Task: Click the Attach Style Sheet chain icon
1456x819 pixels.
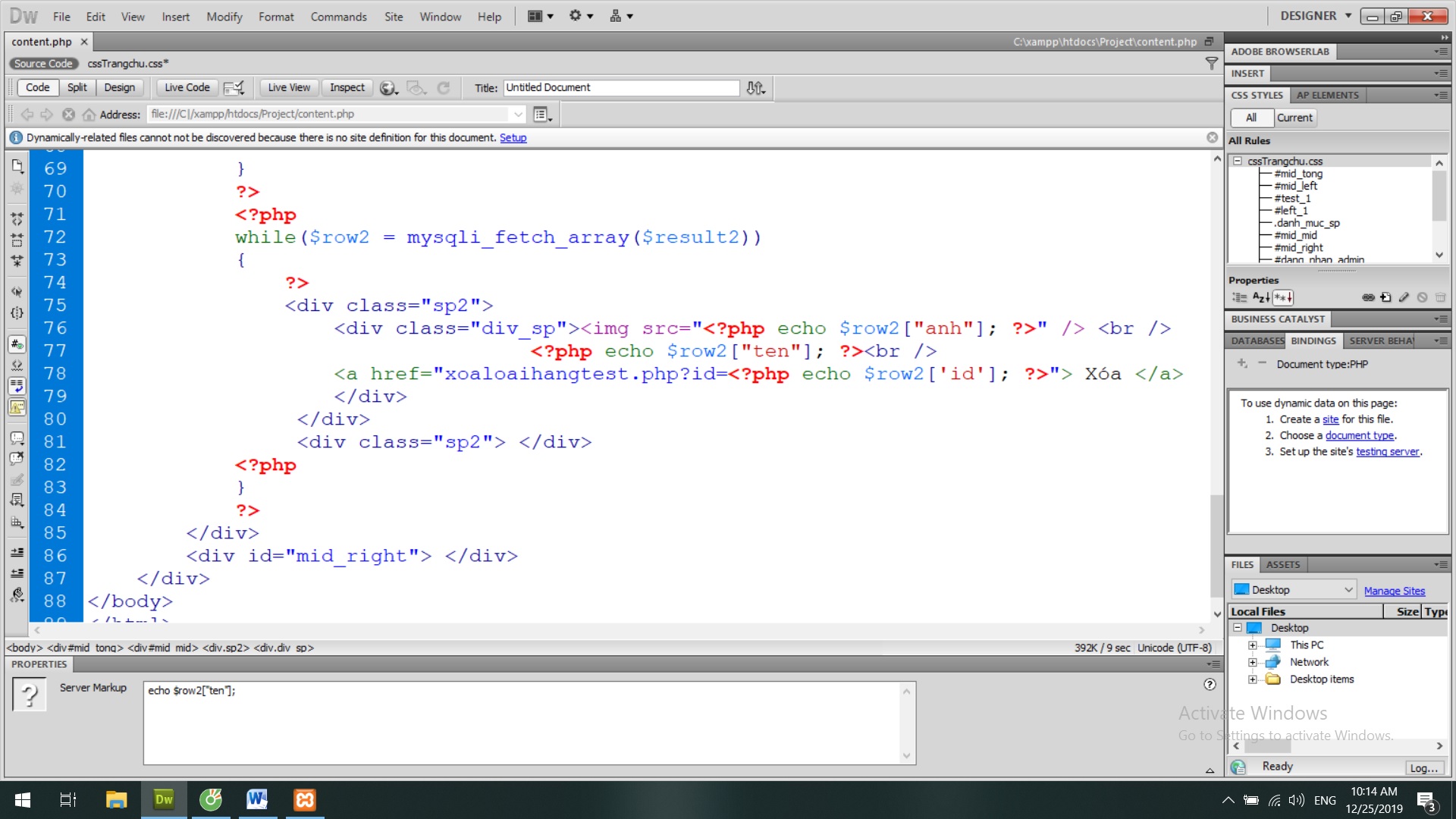Action: (1368, 297)
